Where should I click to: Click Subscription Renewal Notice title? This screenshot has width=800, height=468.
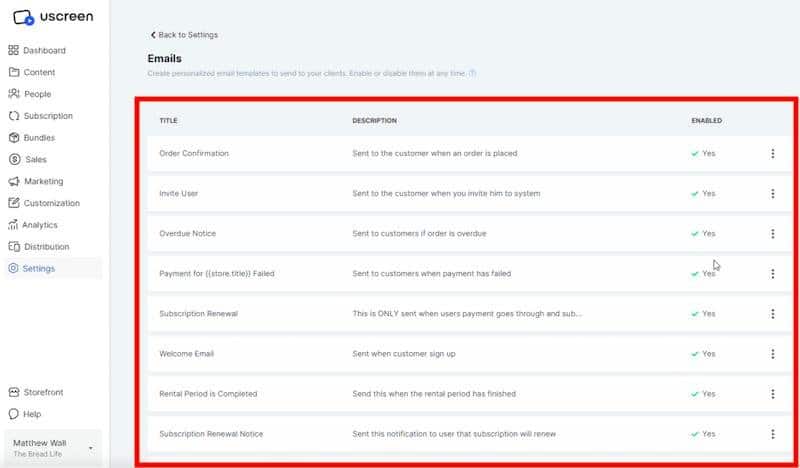click(x=211, y=434)
